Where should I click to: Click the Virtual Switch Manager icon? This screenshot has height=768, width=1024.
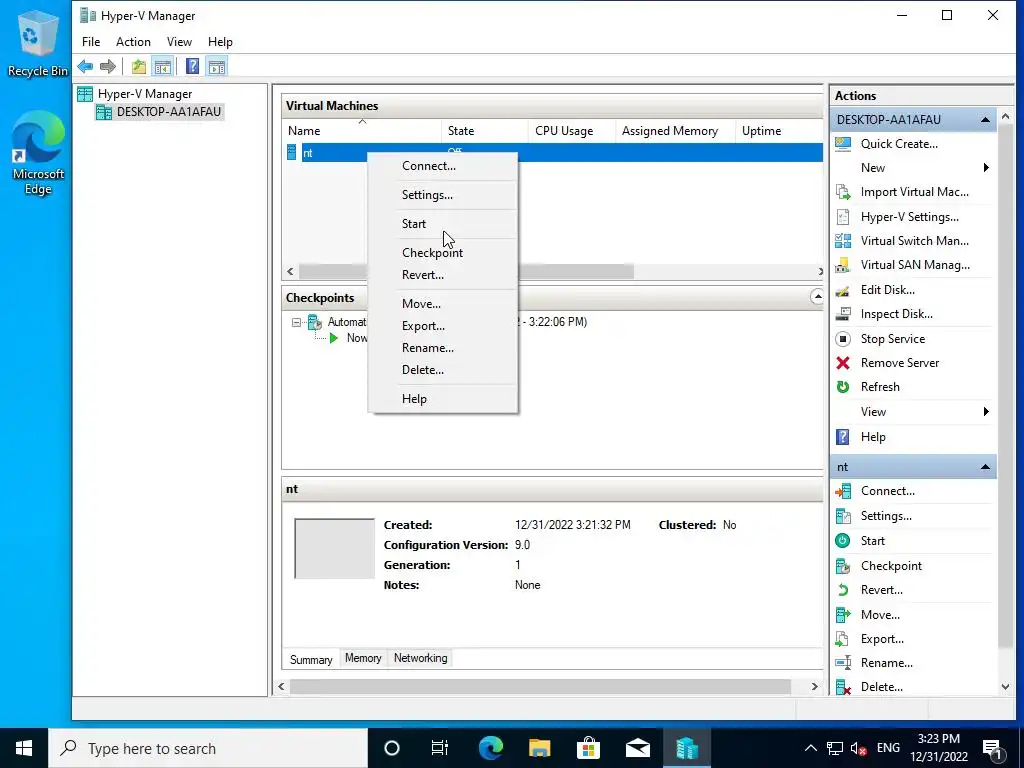(843, 241)
